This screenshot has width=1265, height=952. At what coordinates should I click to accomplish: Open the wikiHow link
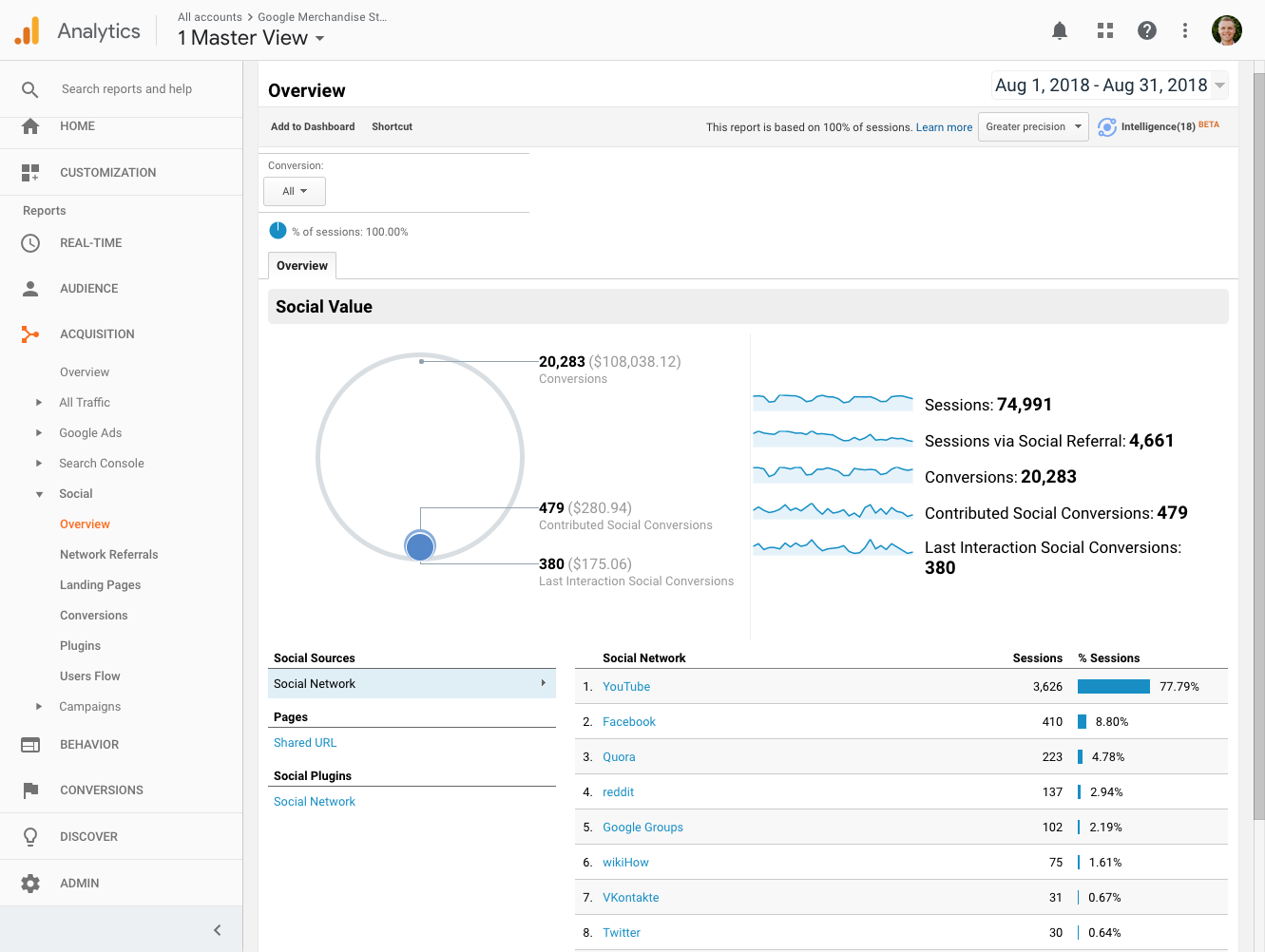pos(625,863)
